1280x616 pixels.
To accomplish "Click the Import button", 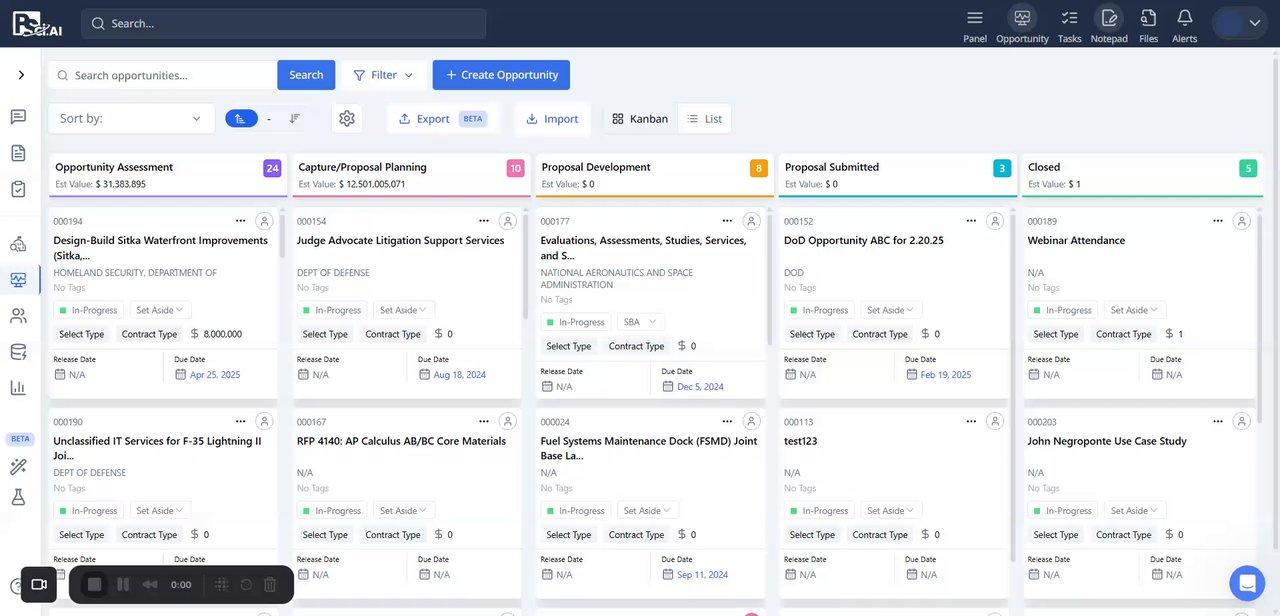I will coord(552,118).
